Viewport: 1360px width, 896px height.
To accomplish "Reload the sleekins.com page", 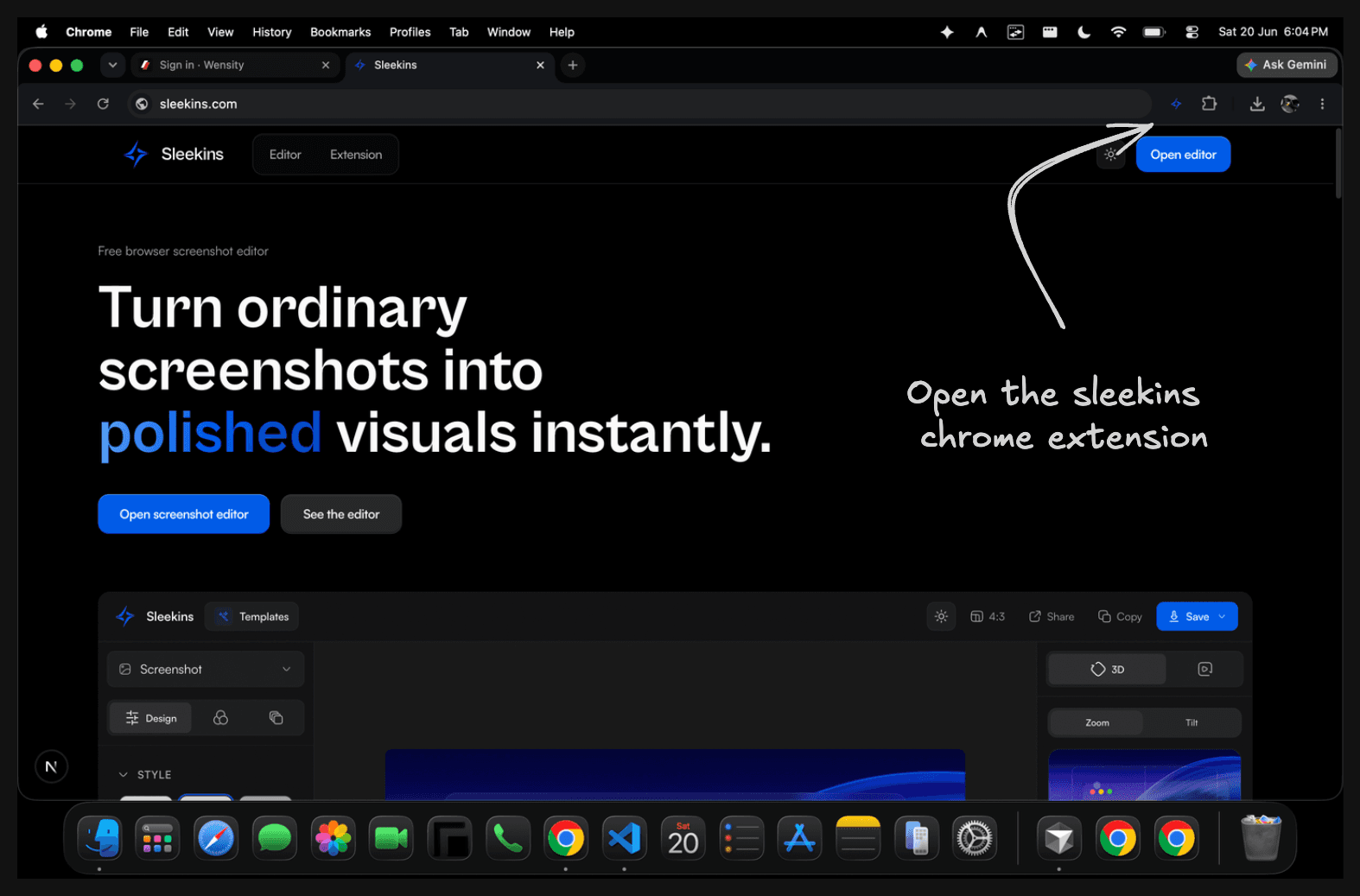I will click(x=103, y=104).
